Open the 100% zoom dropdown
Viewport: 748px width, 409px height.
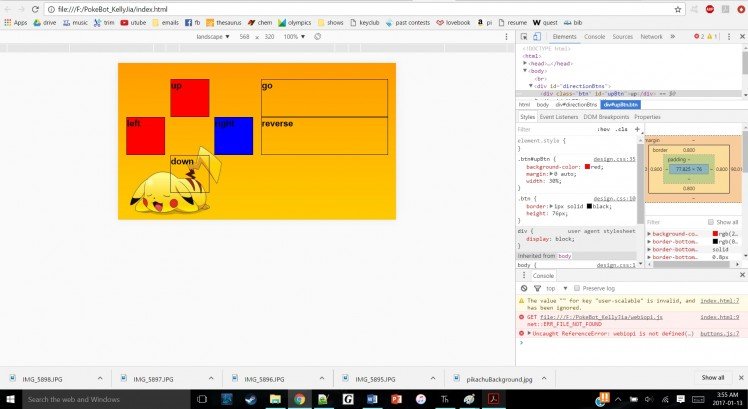294,36
